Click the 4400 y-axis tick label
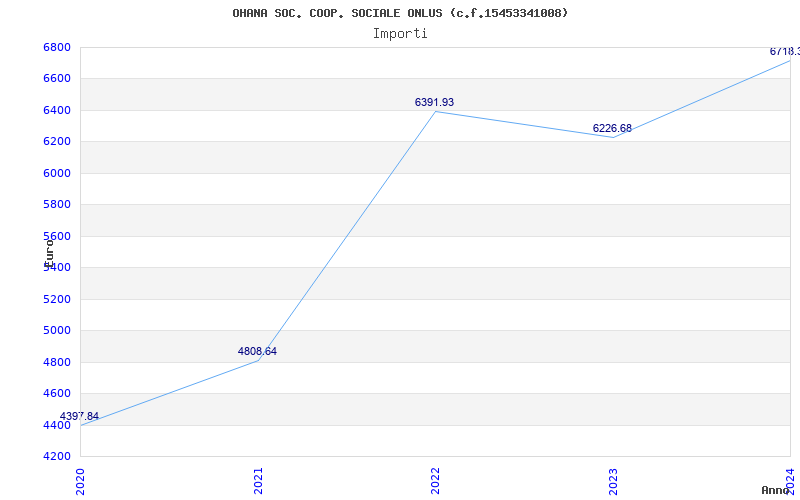The height and width of the screenshot is (500, 800). tap(57, 425)
